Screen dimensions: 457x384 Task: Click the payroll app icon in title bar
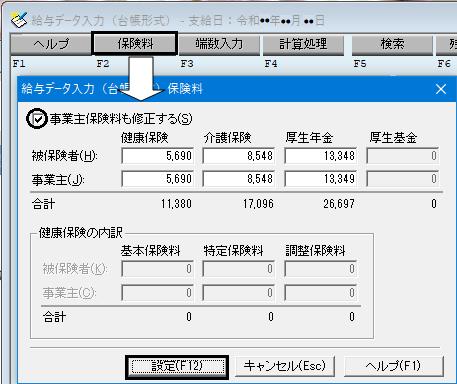point(19,20)
